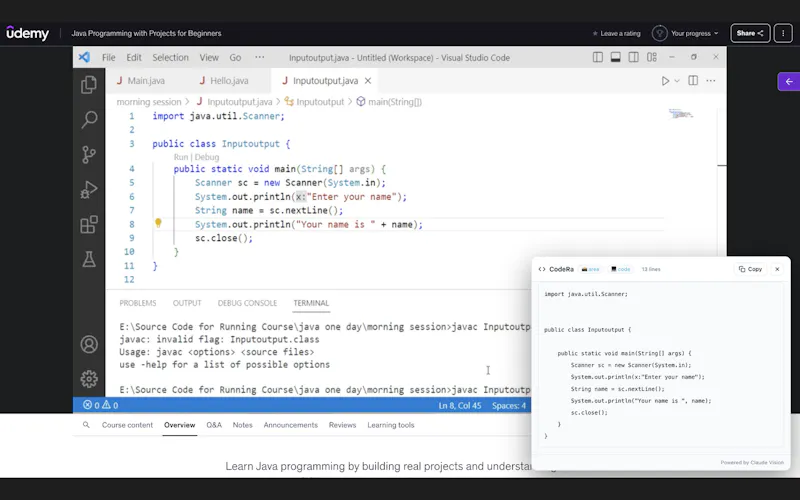800x500 pixels.
Task: Split the editor to the right
Action: pyautogui.click(x=693, y=81)
